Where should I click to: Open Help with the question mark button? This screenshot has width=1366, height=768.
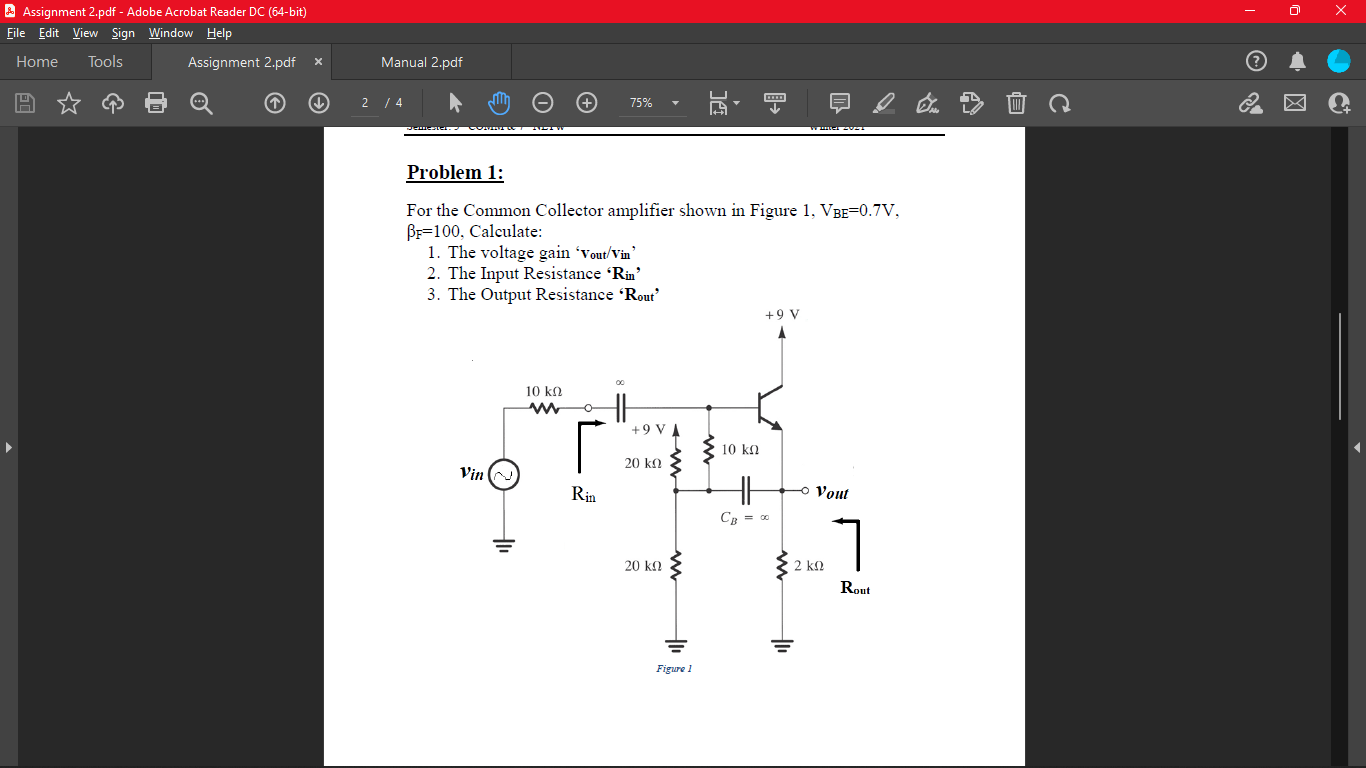[x=1256, y=61]
